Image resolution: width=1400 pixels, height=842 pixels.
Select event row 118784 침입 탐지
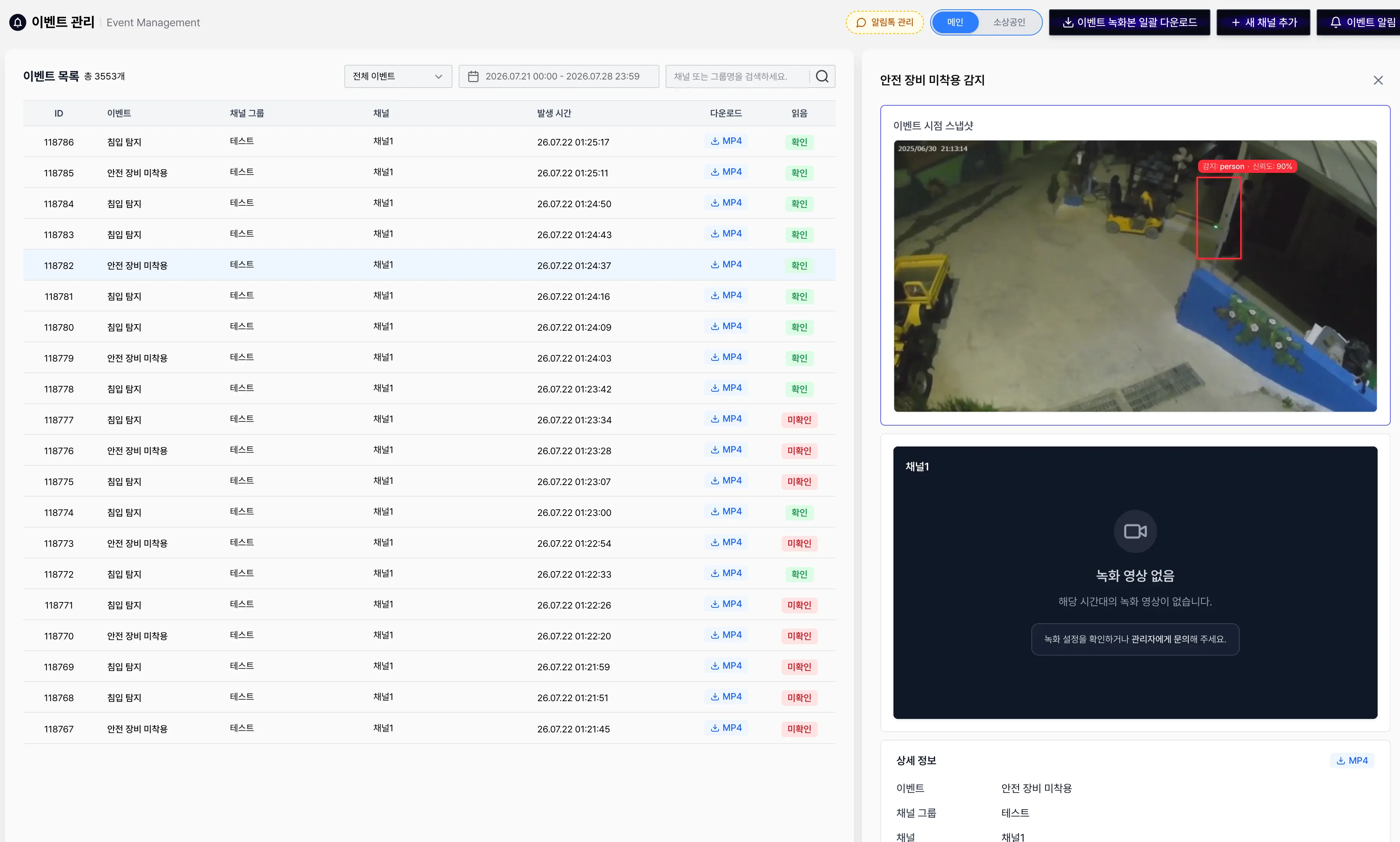tap(429, 203)
